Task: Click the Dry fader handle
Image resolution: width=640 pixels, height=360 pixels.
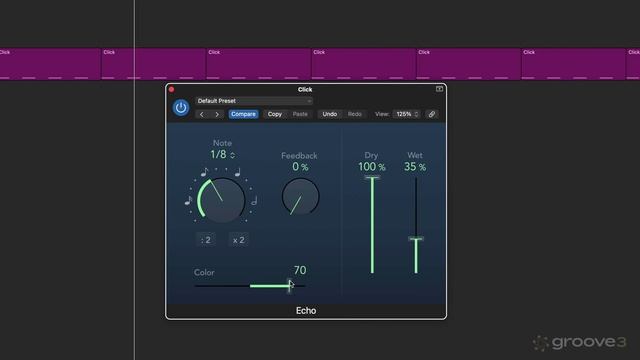Action: coord(372,178)
